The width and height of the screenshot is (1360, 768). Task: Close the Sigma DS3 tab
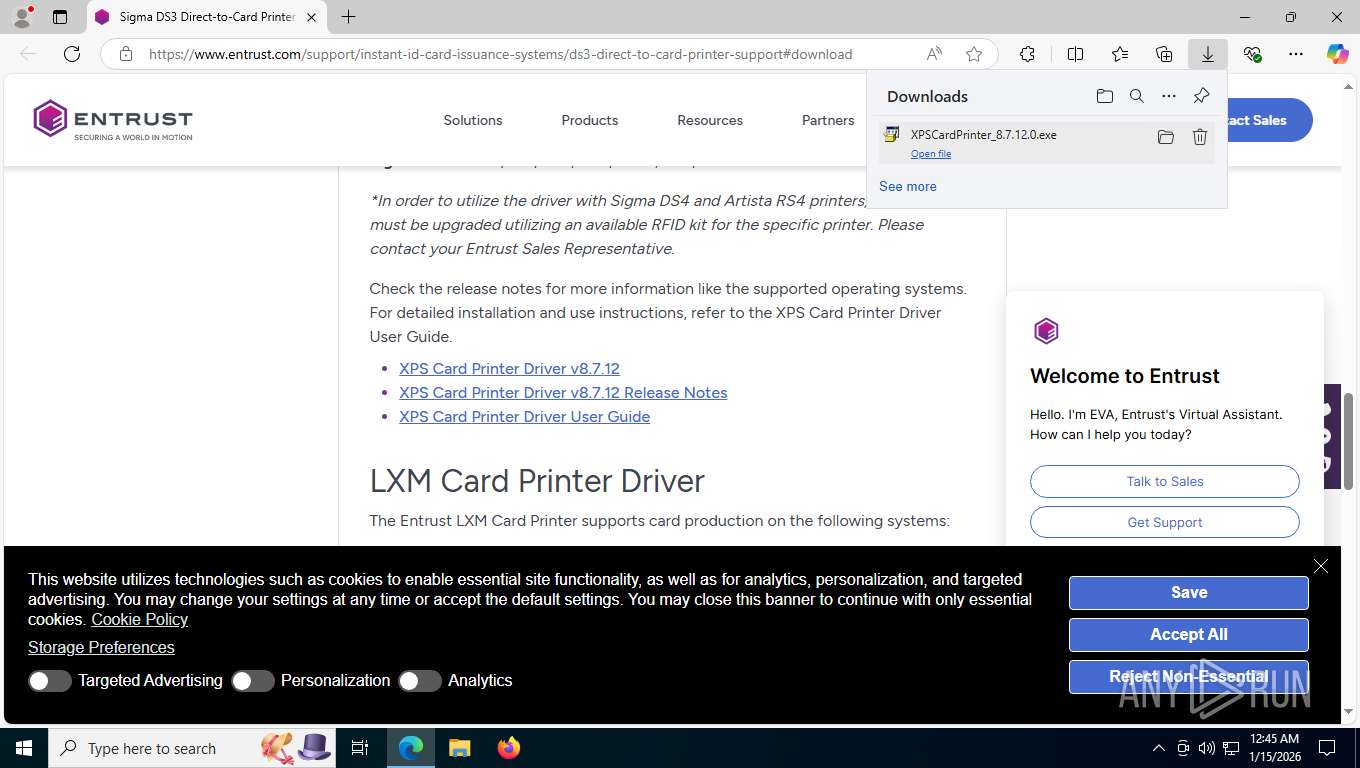pos(312,17)
